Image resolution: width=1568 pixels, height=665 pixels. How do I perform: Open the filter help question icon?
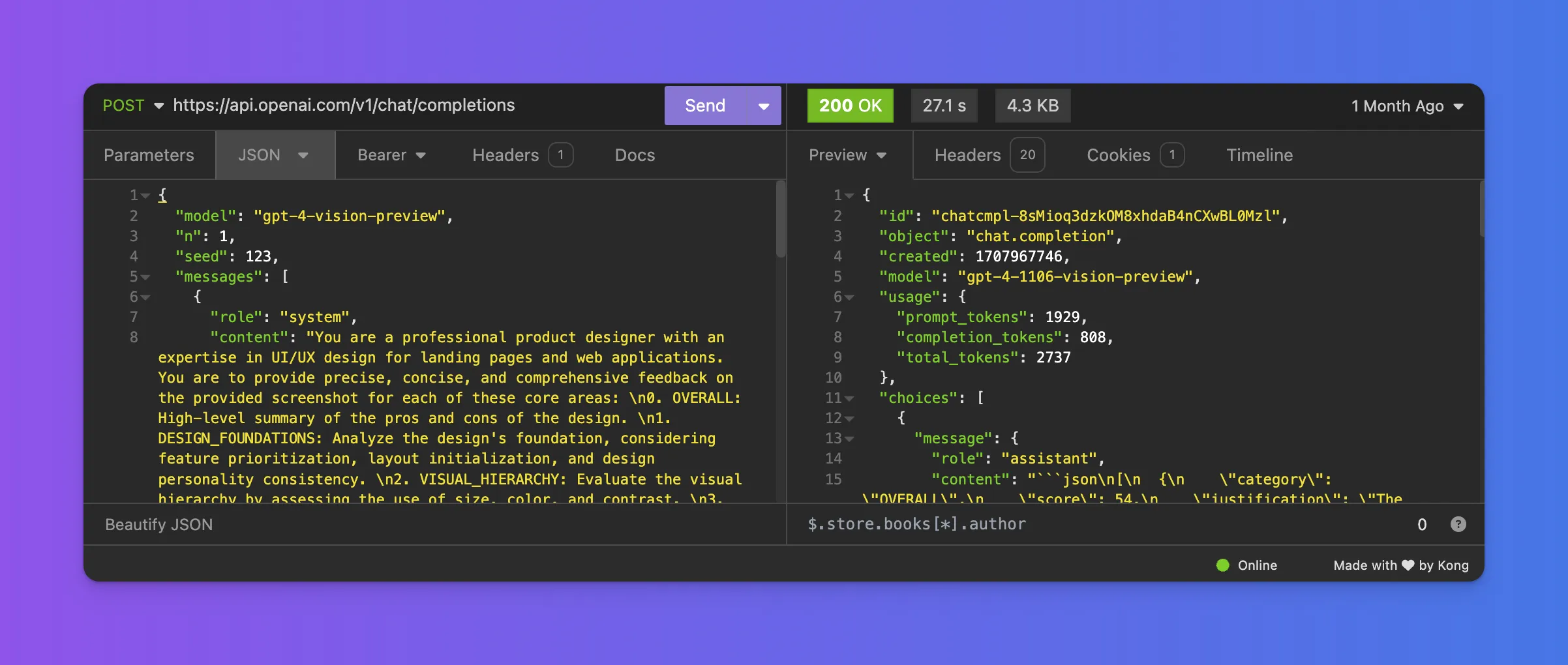1458,524
